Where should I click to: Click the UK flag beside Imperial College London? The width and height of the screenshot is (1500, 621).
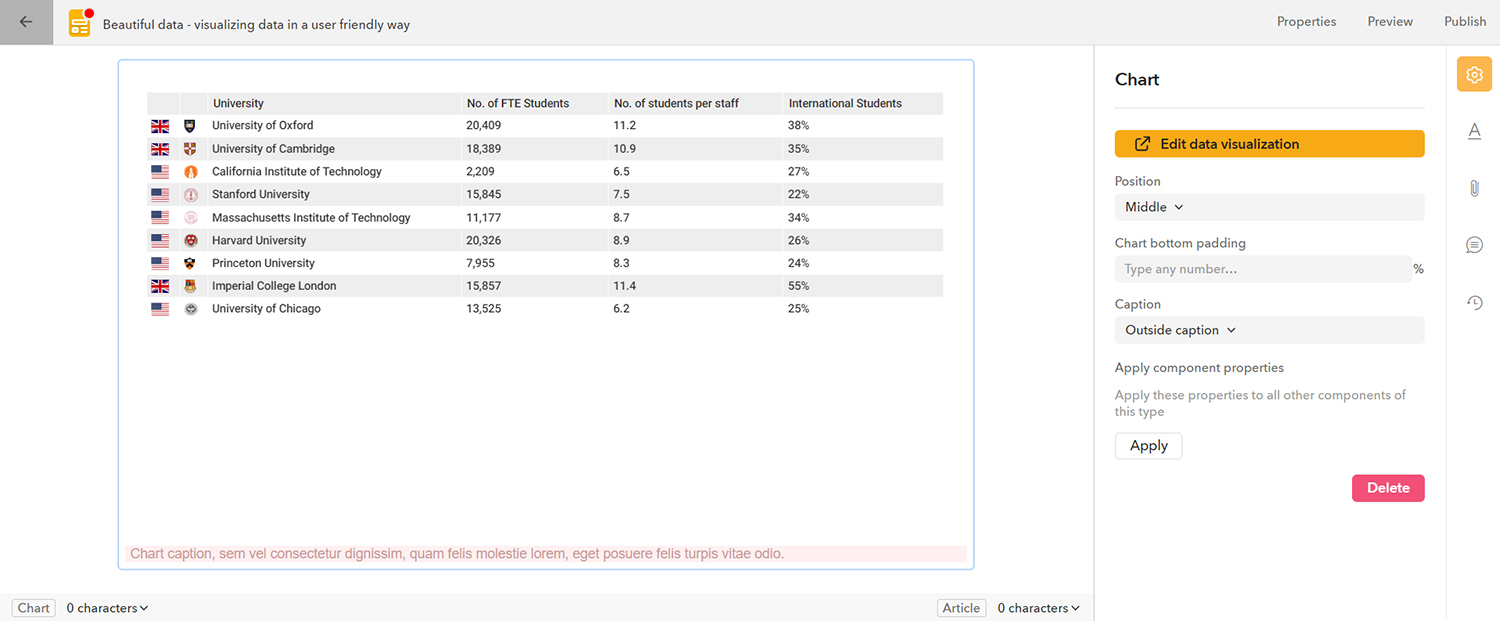click(x=160, y=286)
